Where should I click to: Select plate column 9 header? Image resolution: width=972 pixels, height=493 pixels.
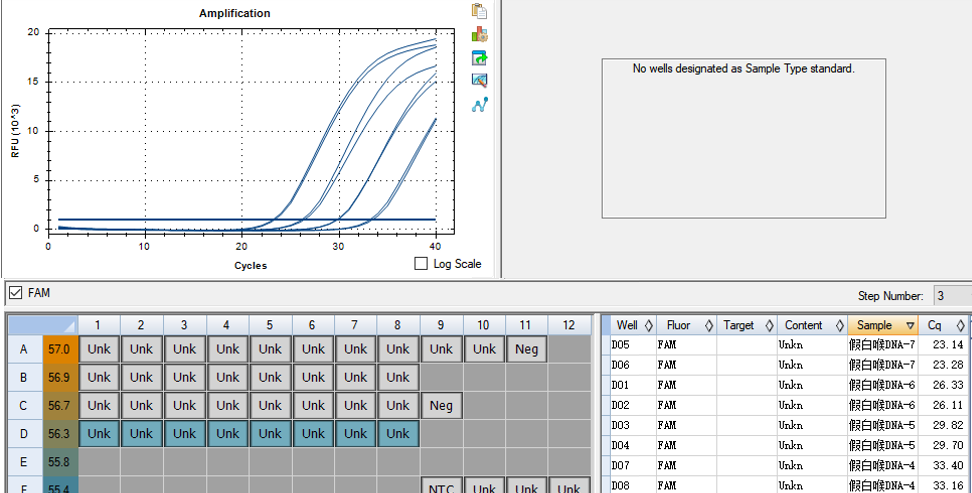[441, 325]
